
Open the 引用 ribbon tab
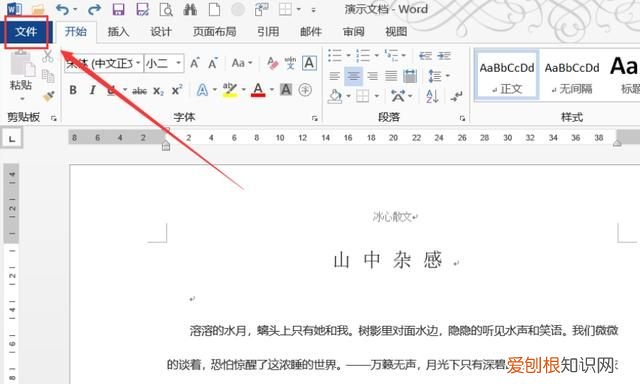[268, 32]
